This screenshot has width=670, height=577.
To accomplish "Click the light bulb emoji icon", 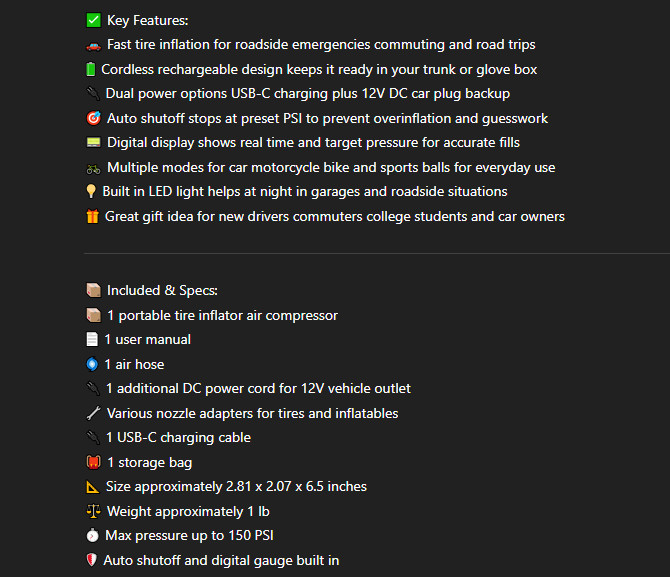I will tap(91, 191).
